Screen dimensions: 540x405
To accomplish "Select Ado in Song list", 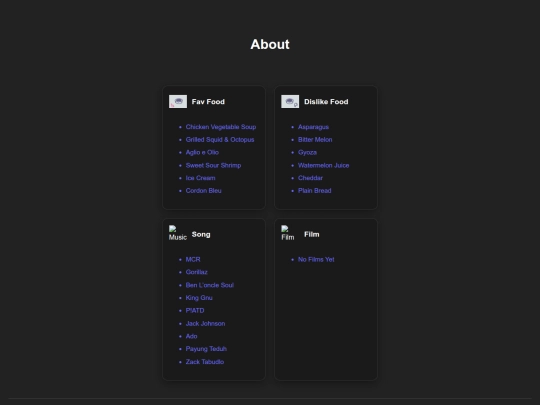I will point(191,336).
